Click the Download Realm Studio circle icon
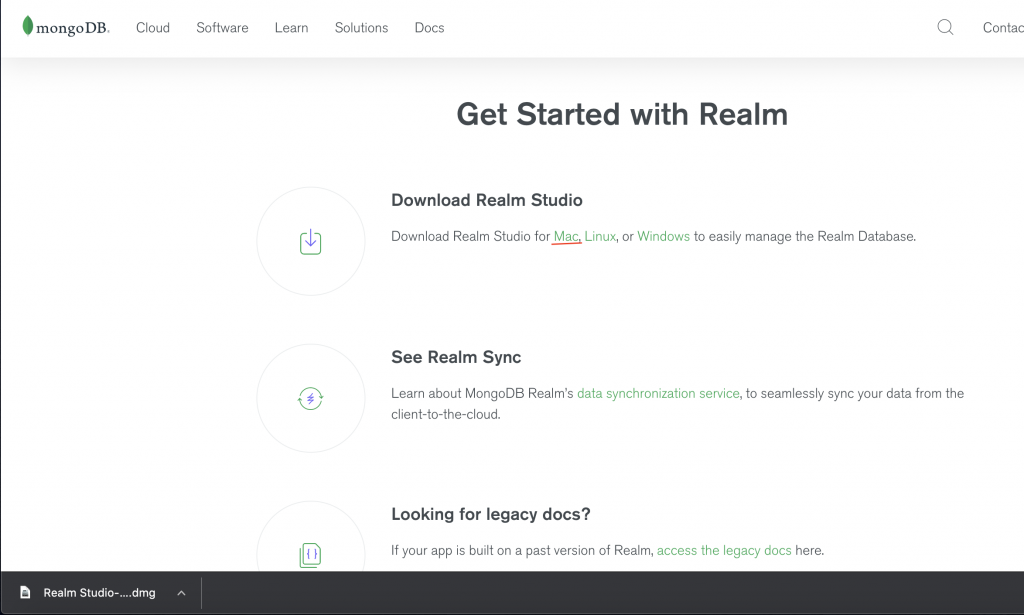Viewport: 1024px width, 615px height. [310, 242]
